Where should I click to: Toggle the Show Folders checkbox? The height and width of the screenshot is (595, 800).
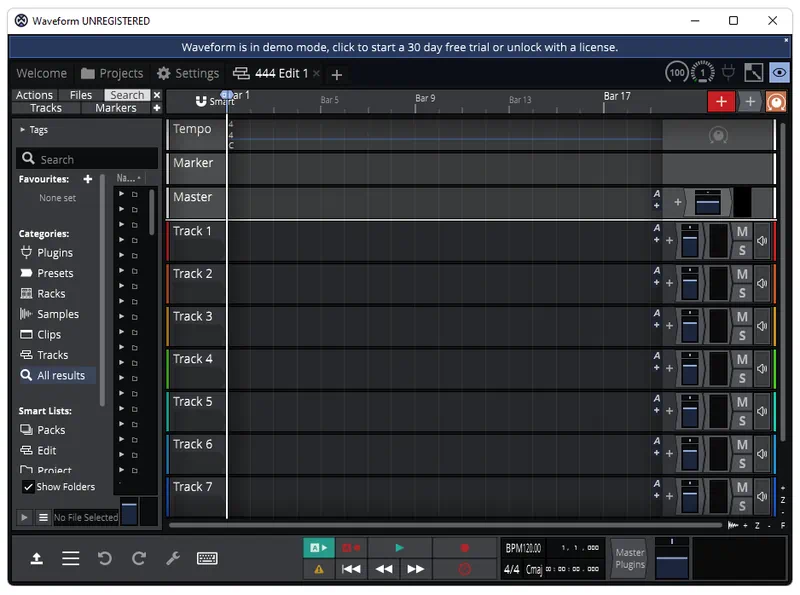coord(29,487)
